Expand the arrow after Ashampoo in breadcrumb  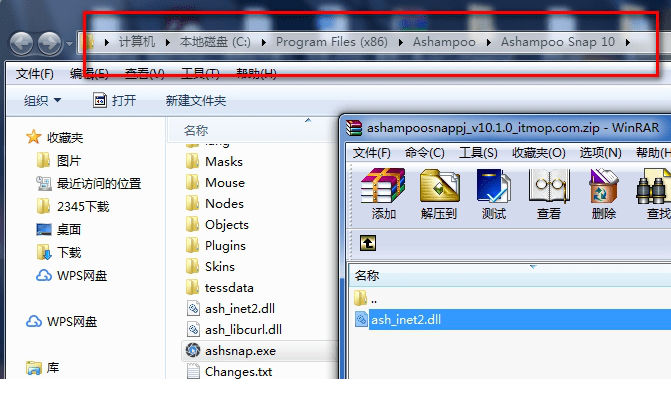click(x=488, y=42)
